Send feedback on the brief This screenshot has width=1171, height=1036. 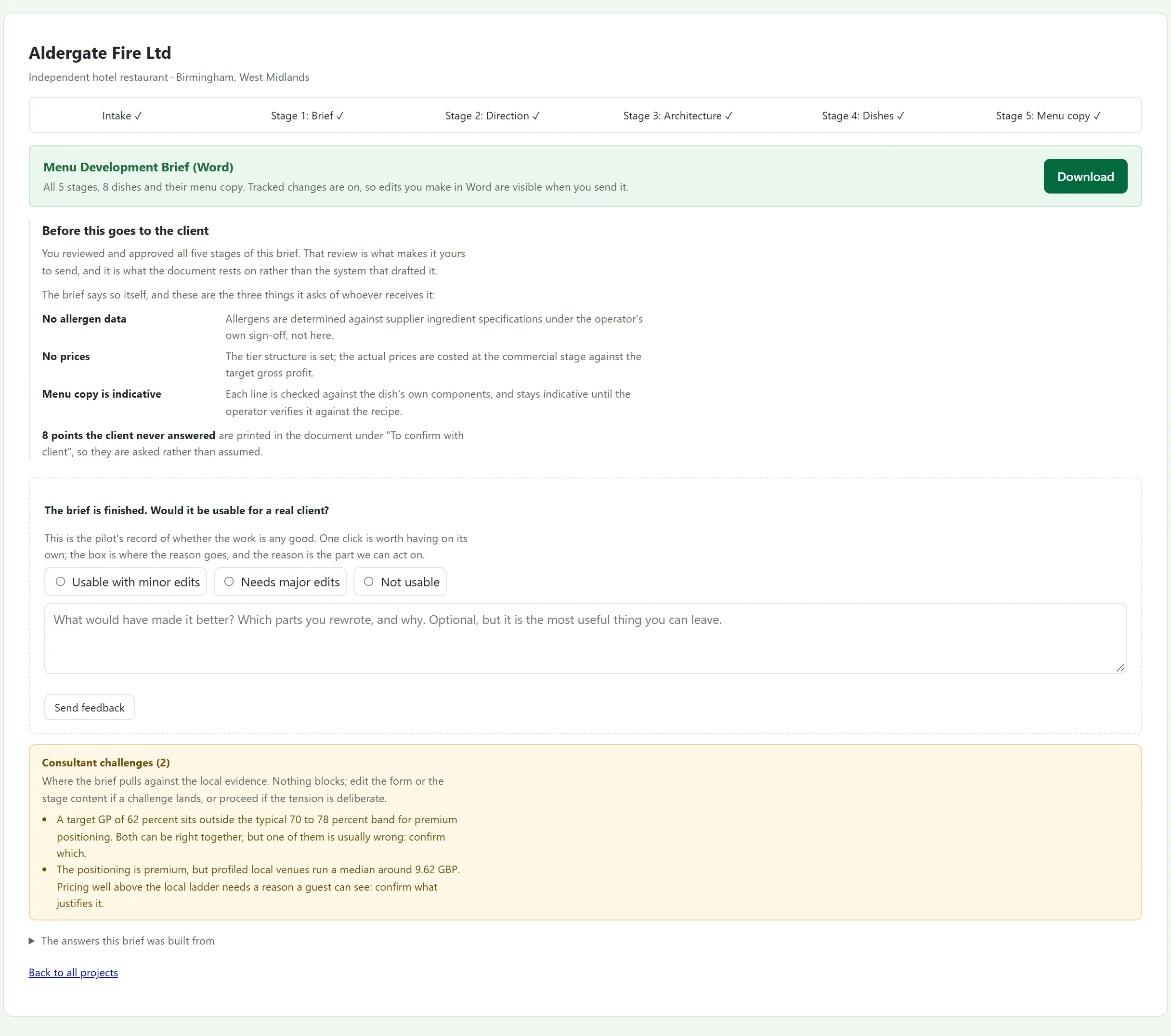90,707
